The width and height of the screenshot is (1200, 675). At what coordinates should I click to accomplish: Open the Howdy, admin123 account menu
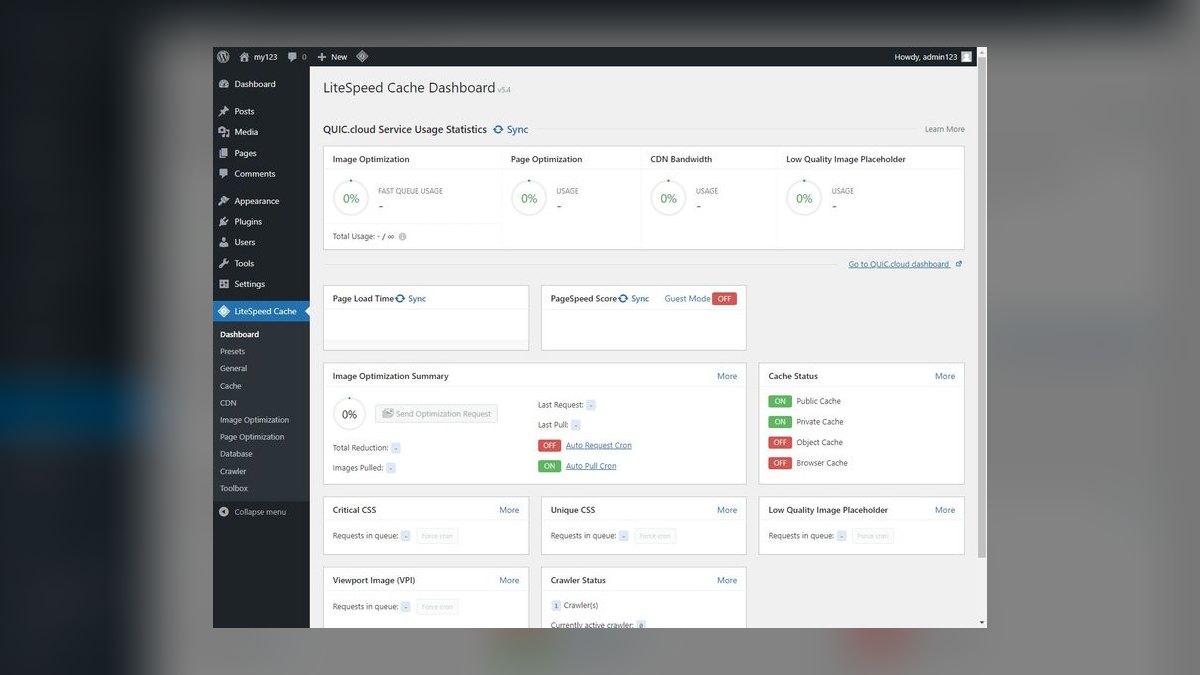pyautogui.click(x=933, y=57)
